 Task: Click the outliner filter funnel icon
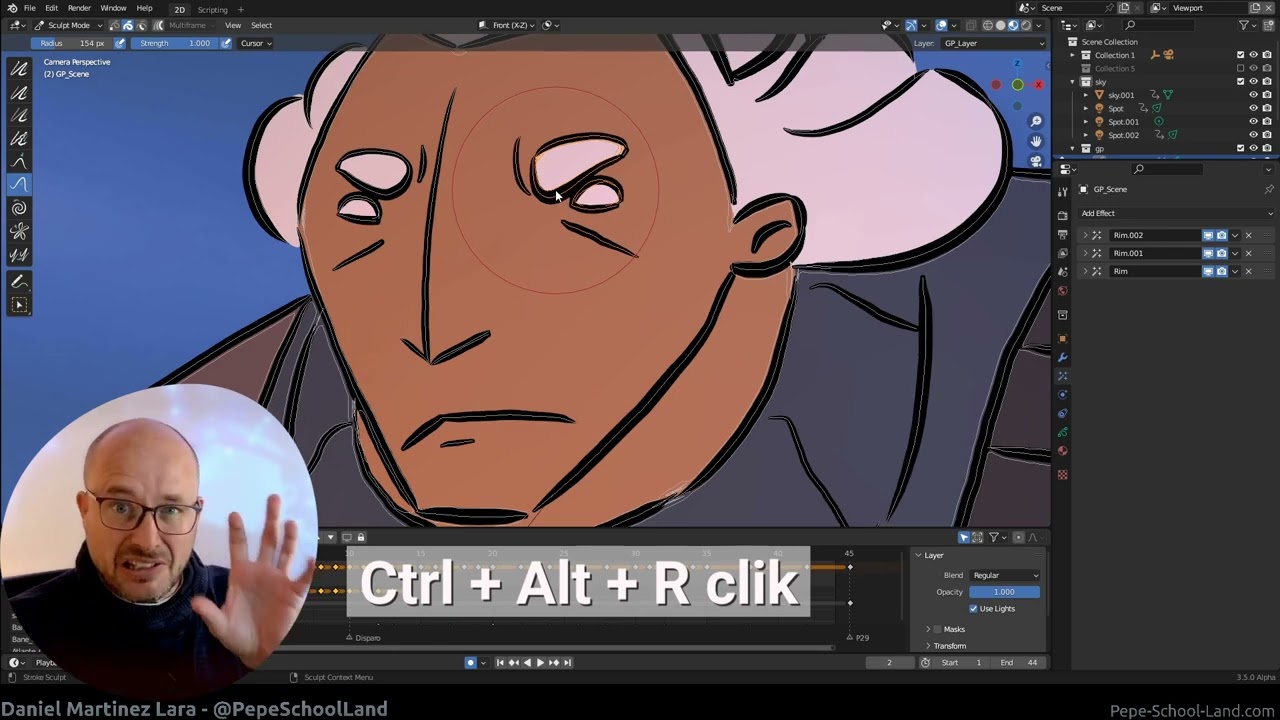[x=1245, y=25]
